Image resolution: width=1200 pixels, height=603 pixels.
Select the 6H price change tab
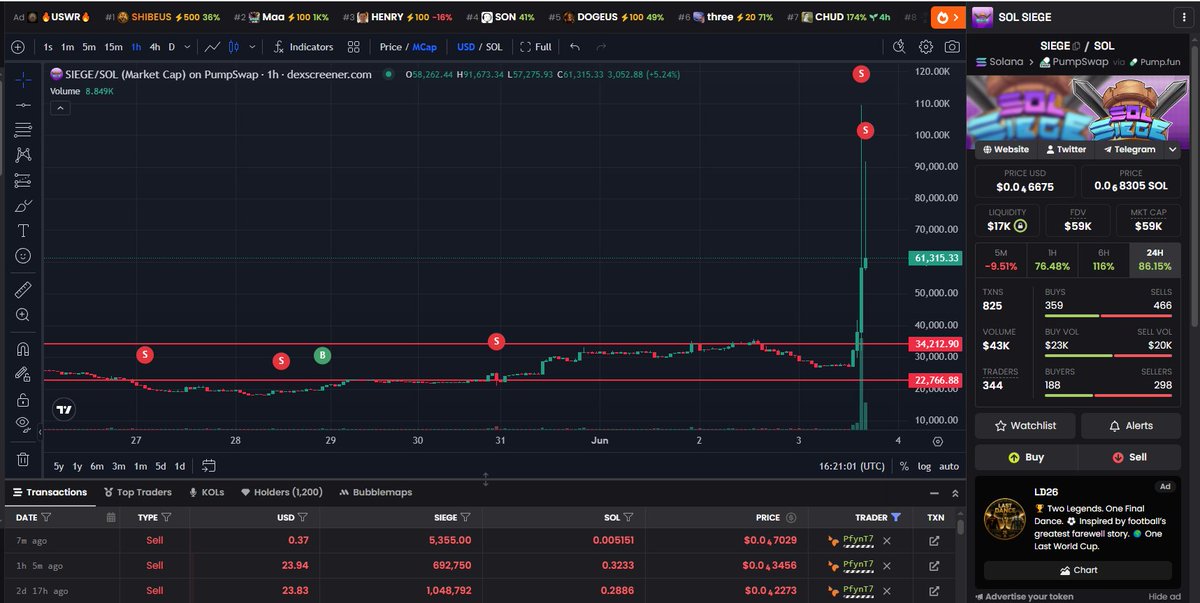click(x=1103, y=260)
